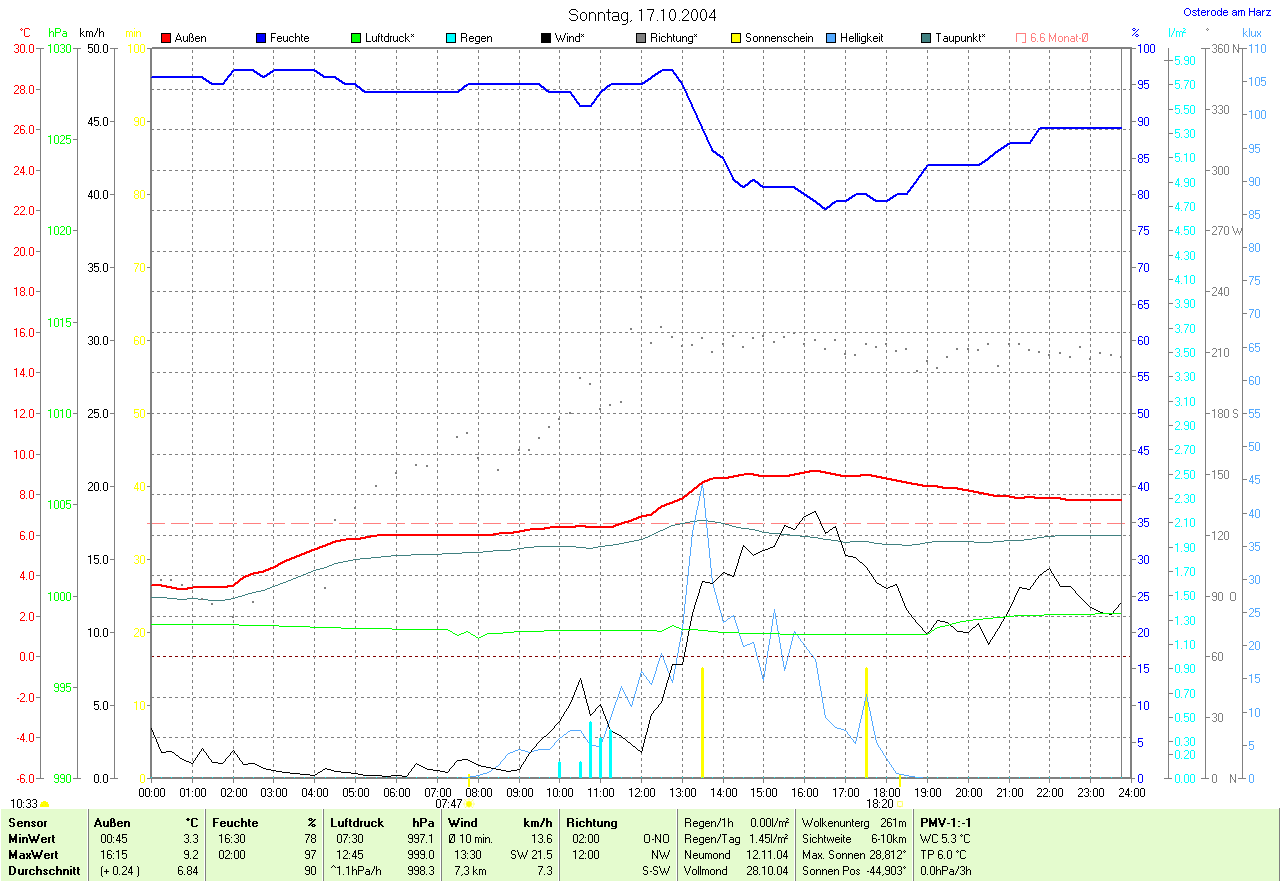Click the gray Richtung legend square

pos(641,38)
